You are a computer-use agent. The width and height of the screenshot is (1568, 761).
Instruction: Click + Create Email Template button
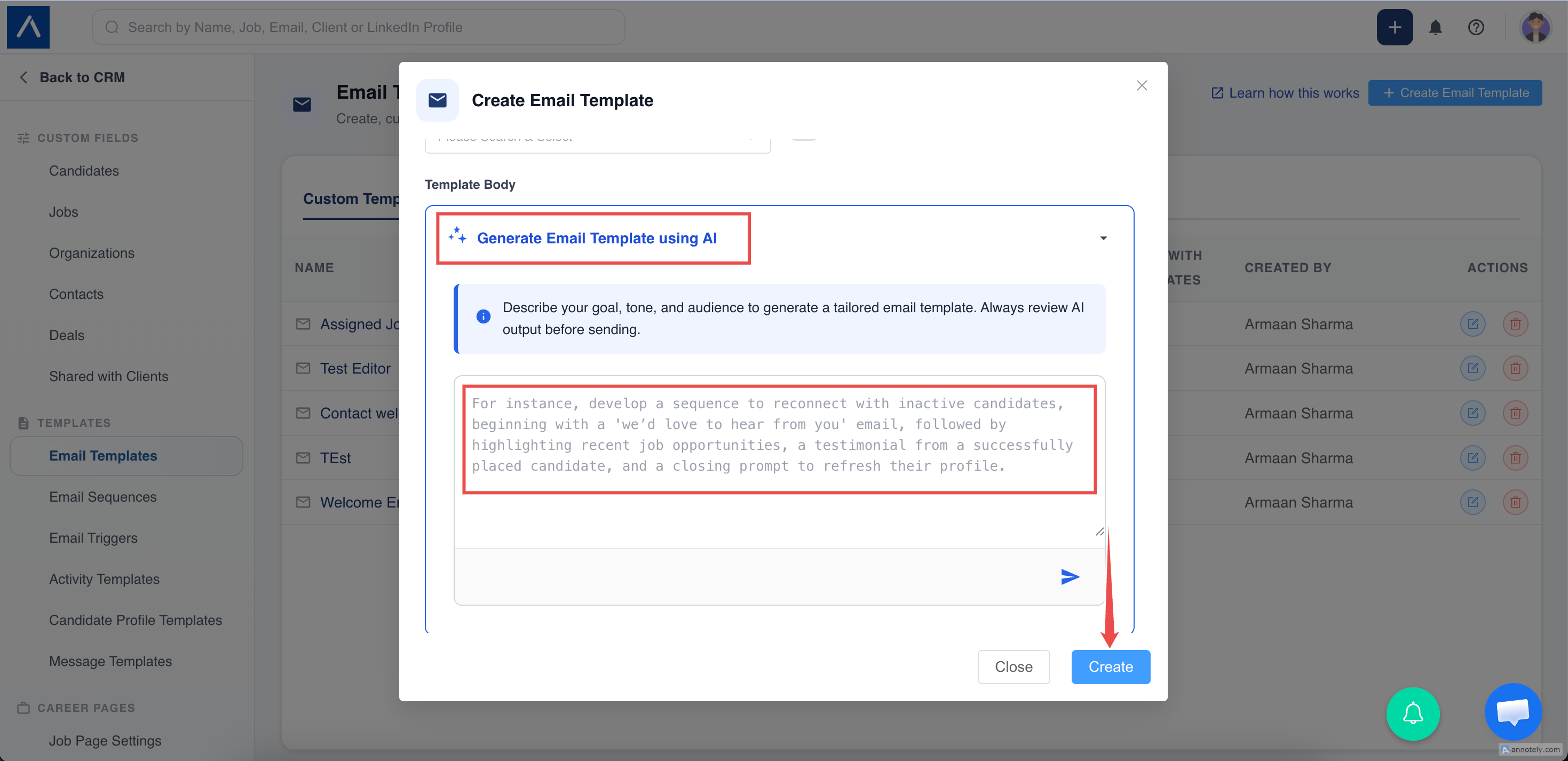coord(1455,93)
